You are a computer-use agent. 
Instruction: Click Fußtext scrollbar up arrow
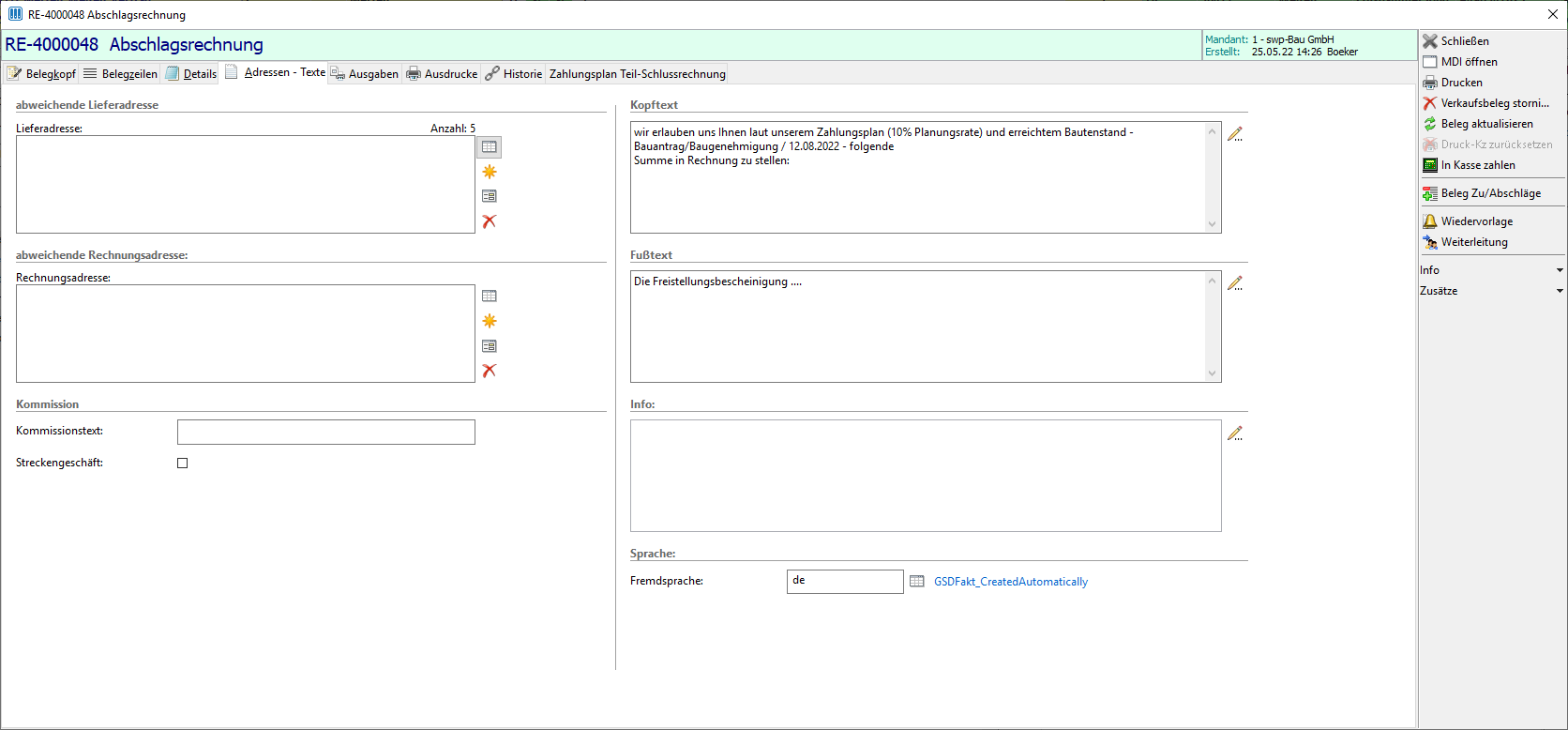[1212, 281]
